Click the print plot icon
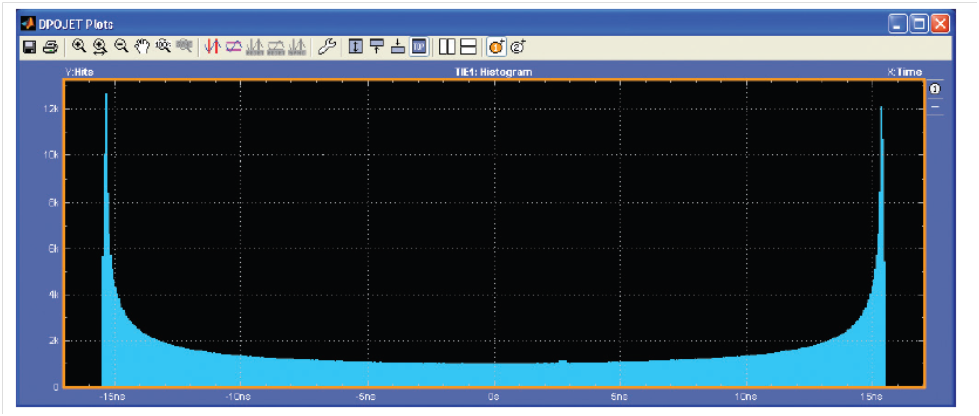 point(49,47)
